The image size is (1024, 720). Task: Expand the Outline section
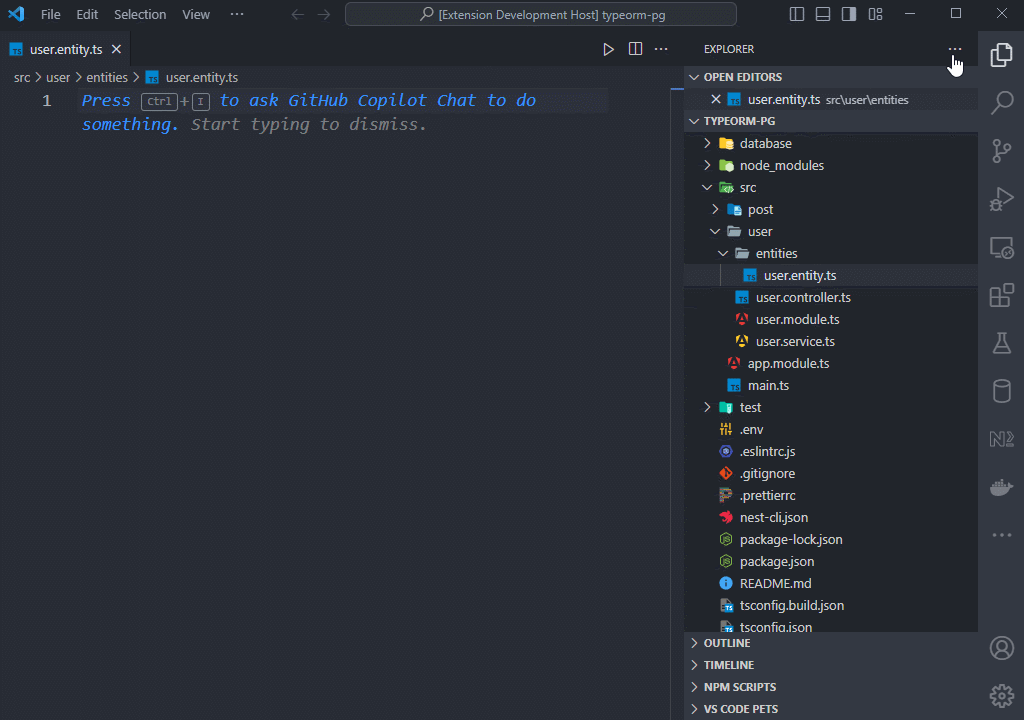[831, 644]
